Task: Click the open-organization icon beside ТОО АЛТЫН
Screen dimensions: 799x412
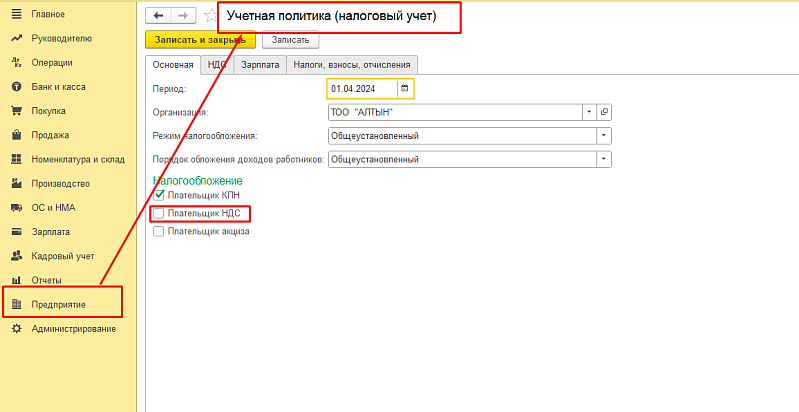Action: tap(604, 112)
